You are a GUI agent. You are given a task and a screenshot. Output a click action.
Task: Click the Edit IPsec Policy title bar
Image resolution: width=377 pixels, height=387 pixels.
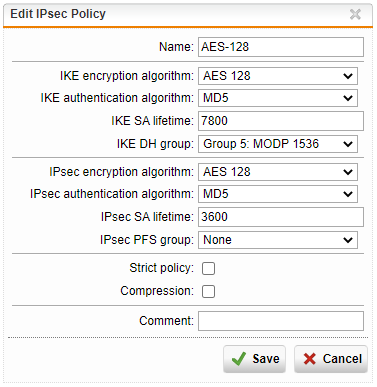pyautogui.click(x=188, y=15)
